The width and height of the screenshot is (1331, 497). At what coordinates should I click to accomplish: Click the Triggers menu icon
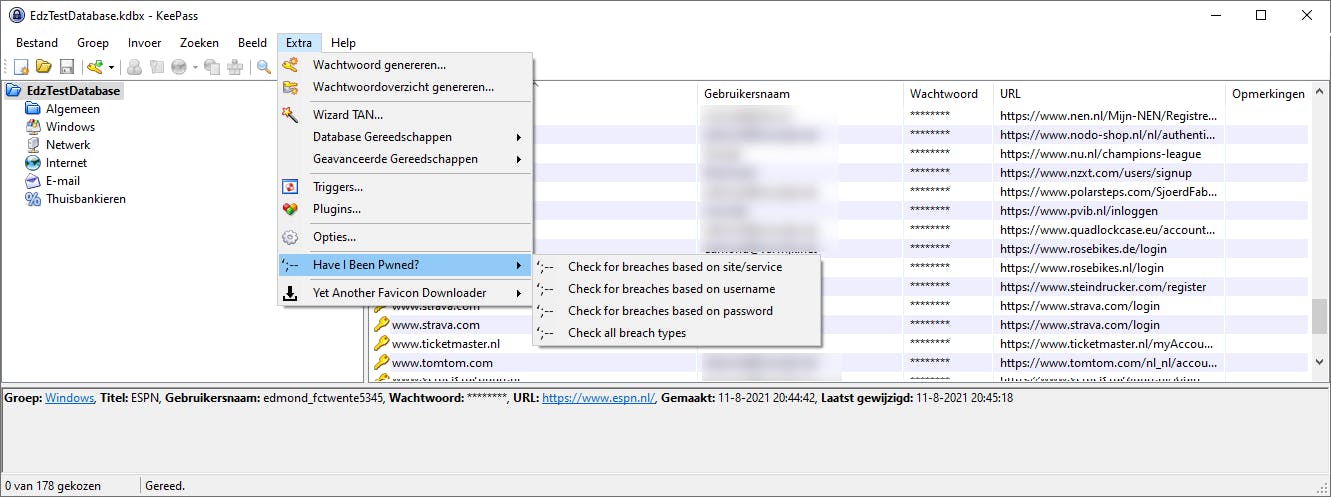290,187
